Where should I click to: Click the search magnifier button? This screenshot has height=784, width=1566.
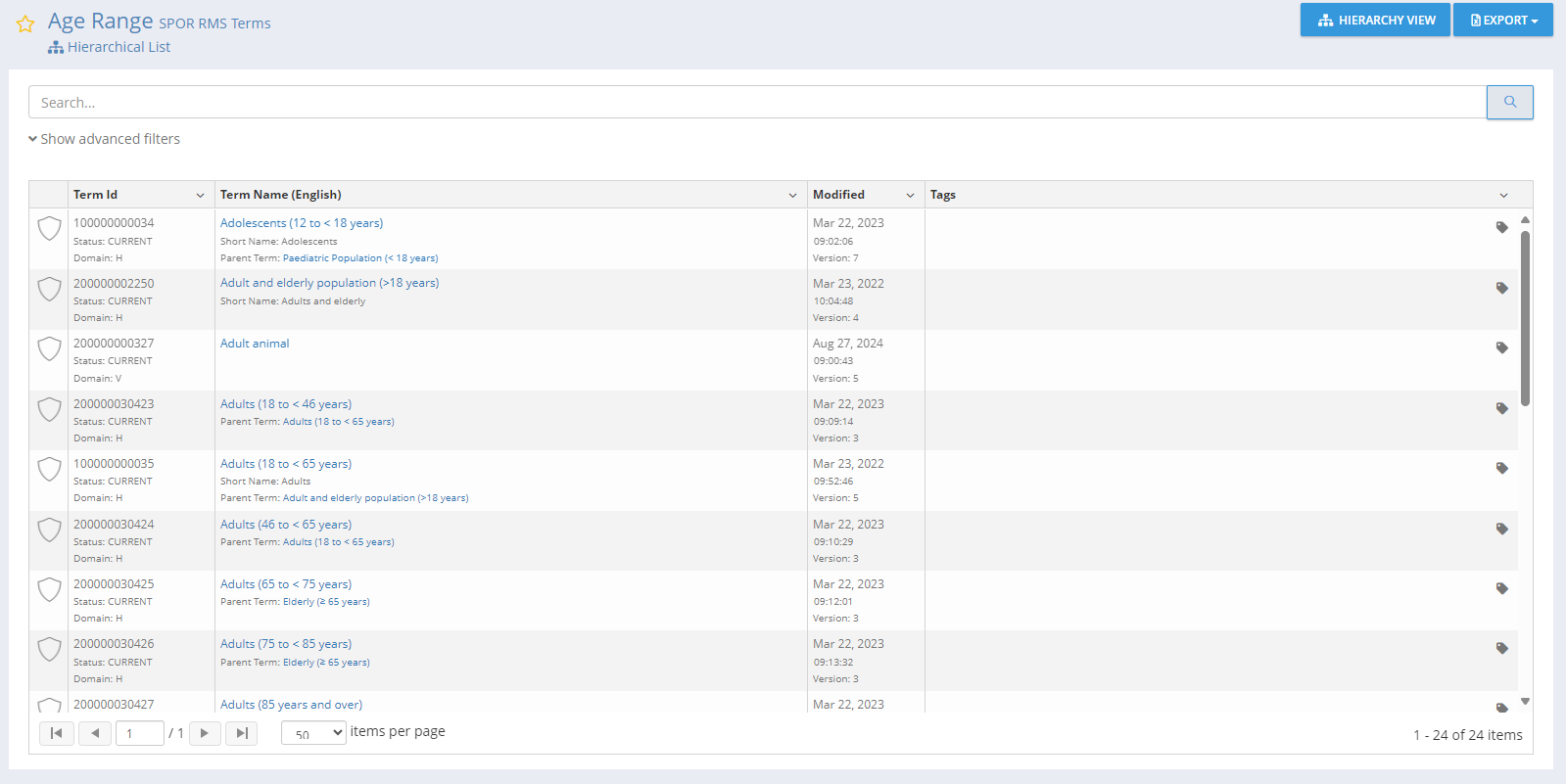1509,102
